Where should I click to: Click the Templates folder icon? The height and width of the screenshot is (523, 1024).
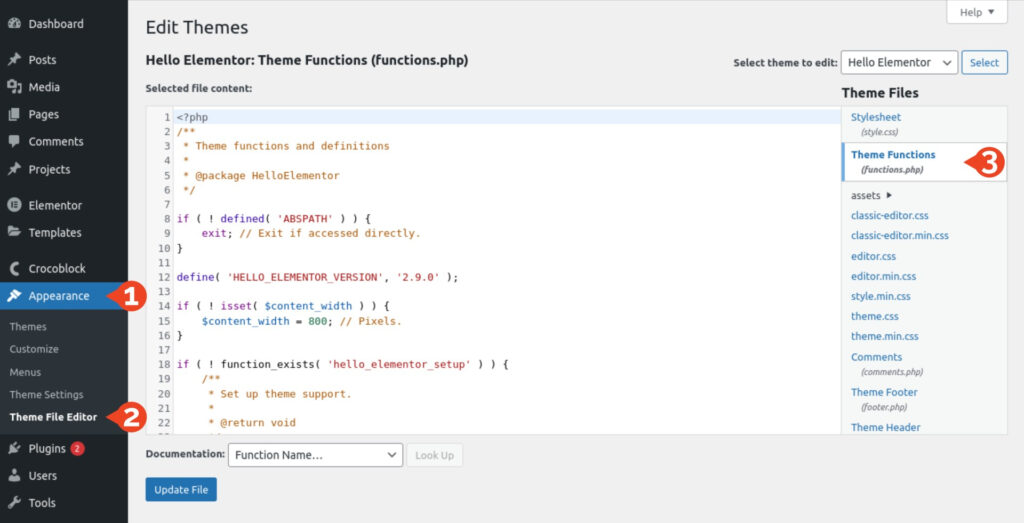[x=14, y=232]
